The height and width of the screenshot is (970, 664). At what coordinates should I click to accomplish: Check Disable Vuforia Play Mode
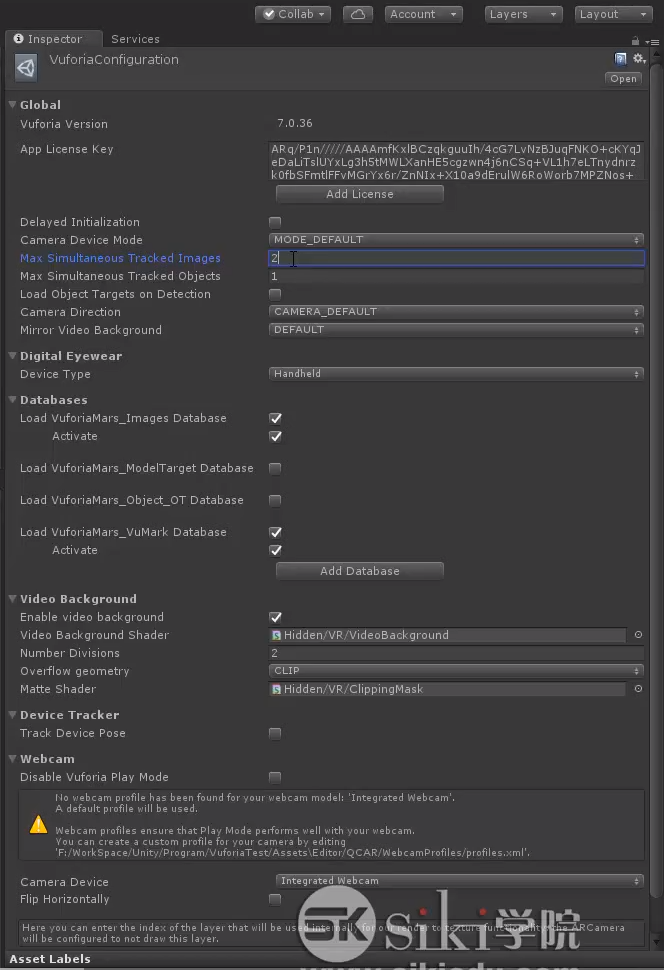pyautogui.click(x=275, y=778)
